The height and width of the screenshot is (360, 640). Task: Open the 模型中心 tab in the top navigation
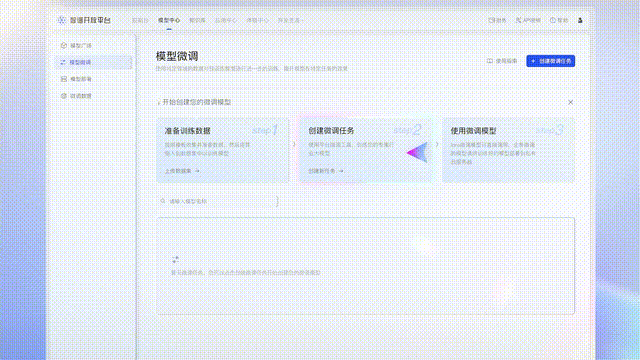[x=169, y=20]
